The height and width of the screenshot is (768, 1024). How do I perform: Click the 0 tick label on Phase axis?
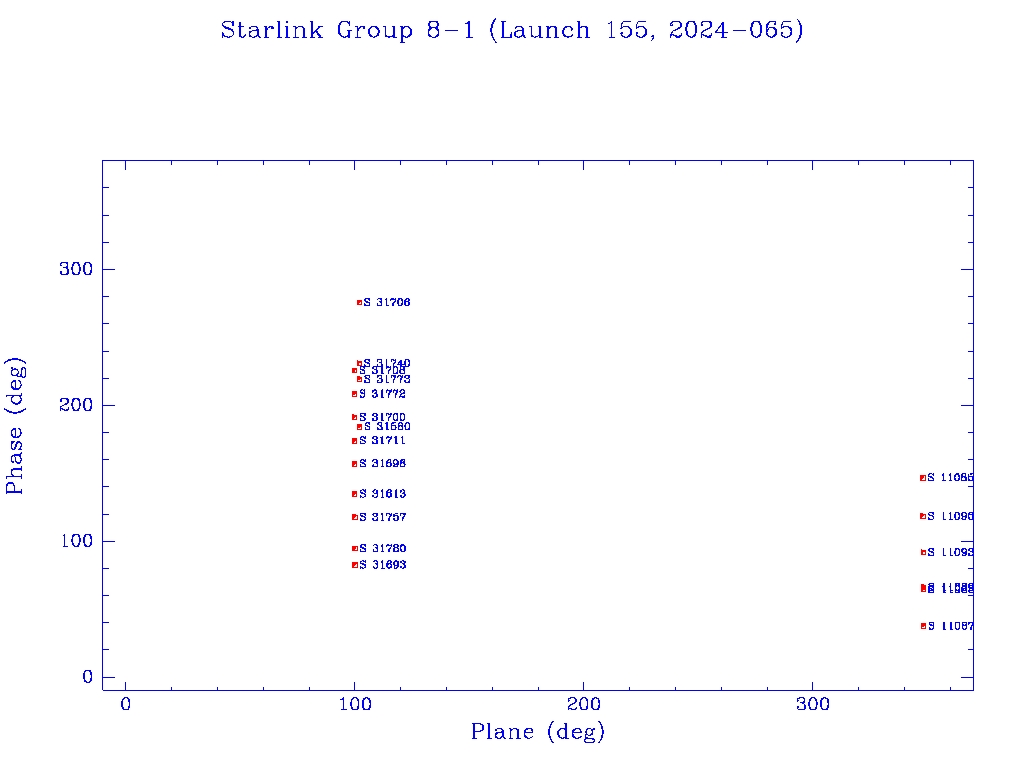(88, 677)
